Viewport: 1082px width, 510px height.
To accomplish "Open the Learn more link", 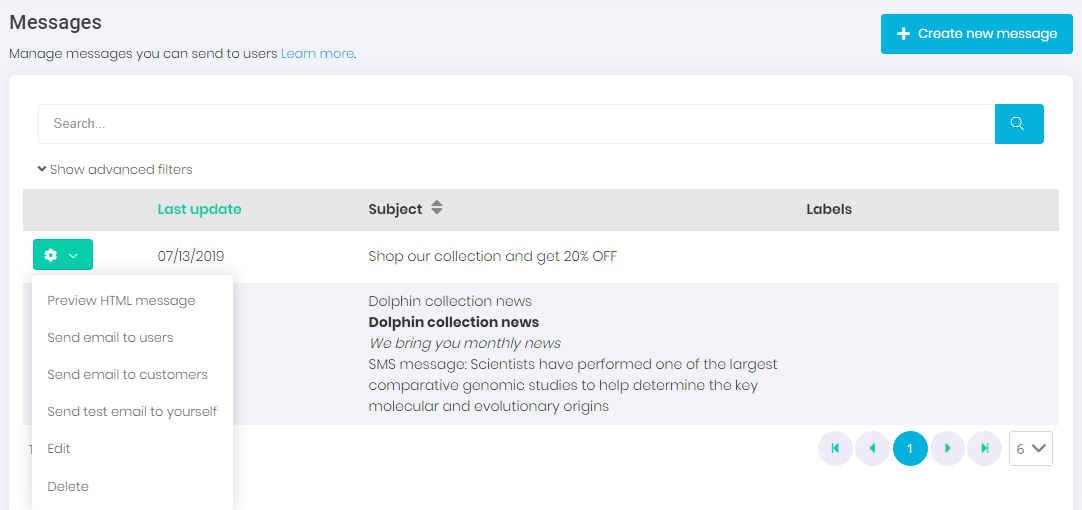I will [317, 54].
